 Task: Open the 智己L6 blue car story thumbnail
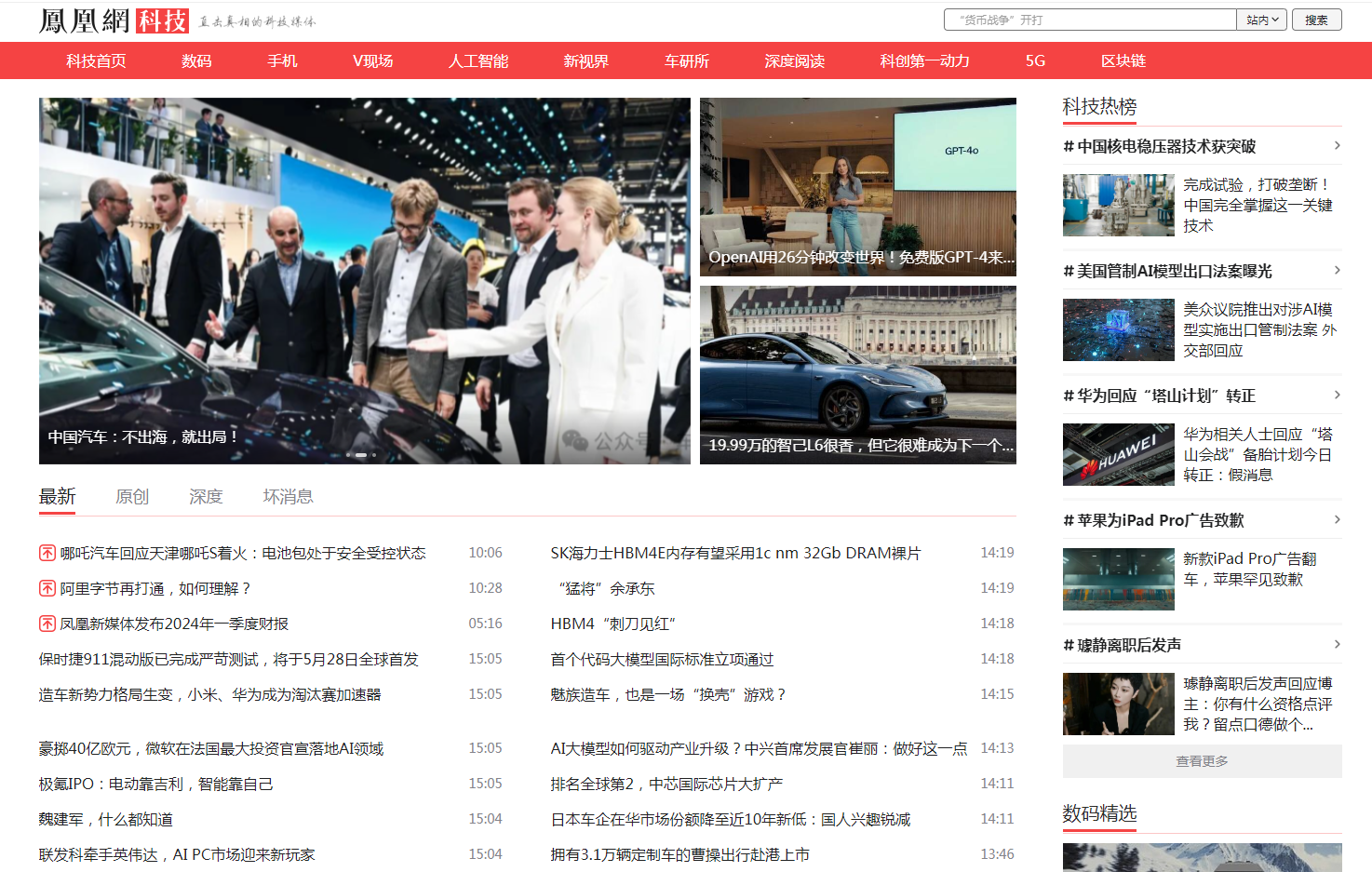(x=858, y=375)
